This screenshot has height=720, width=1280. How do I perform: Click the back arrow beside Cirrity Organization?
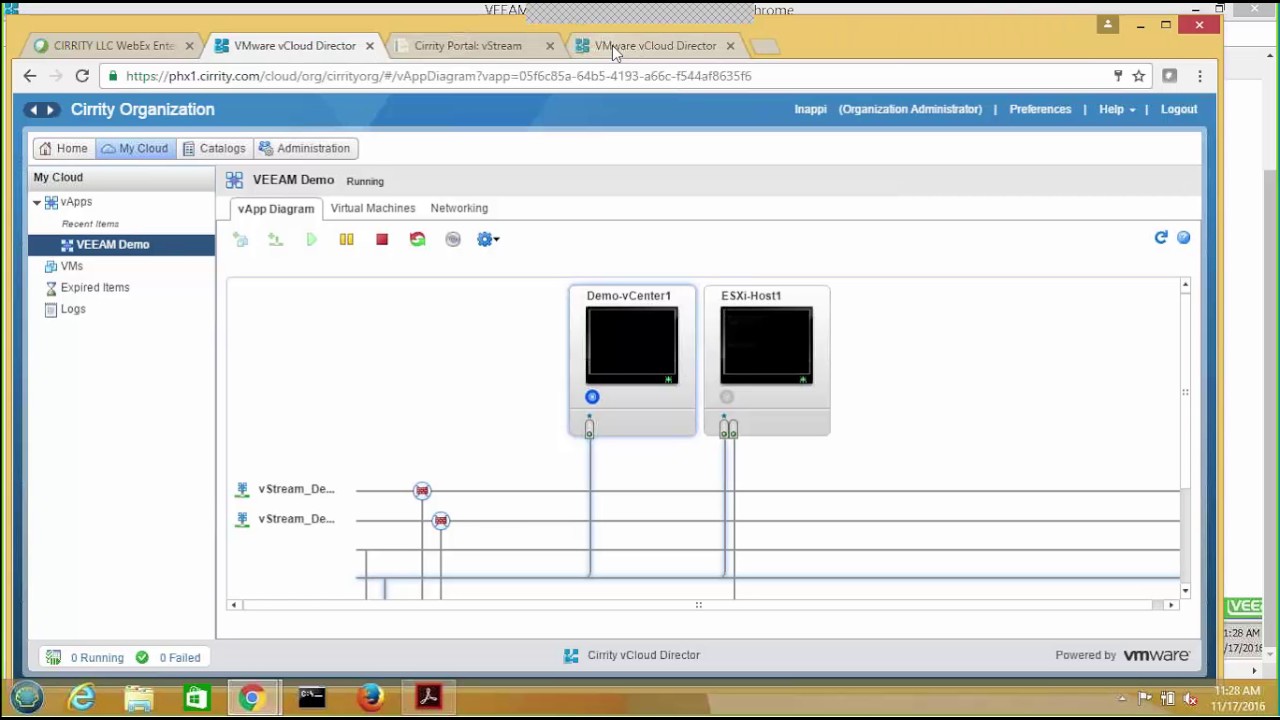click(x=33, y=110)
